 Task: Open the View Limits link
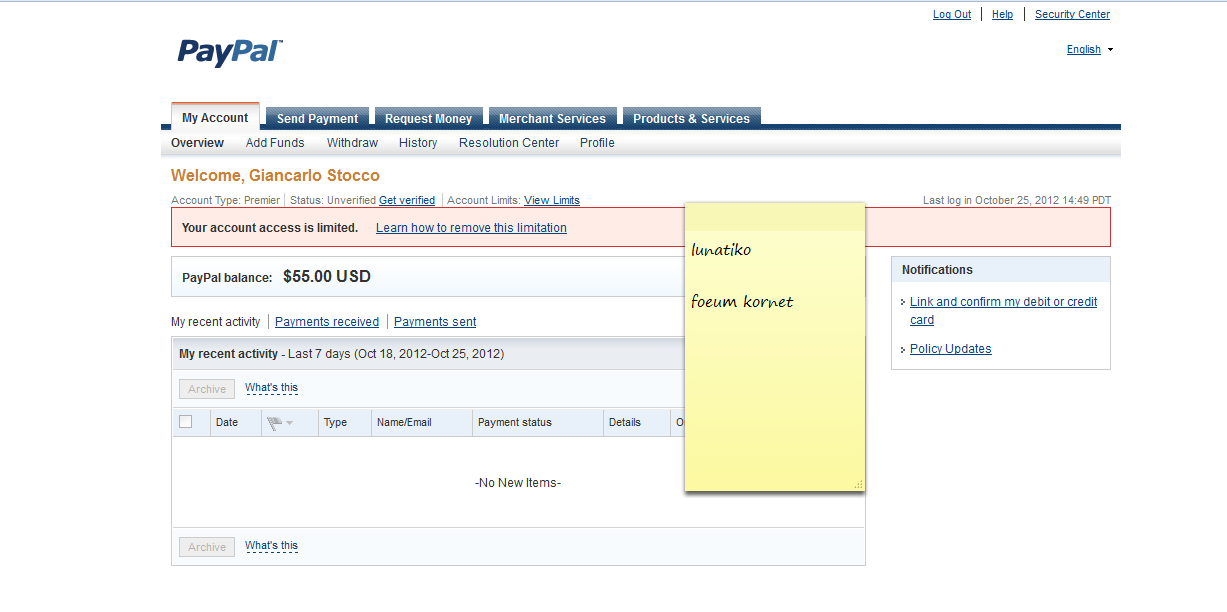(x=552, y=200)
